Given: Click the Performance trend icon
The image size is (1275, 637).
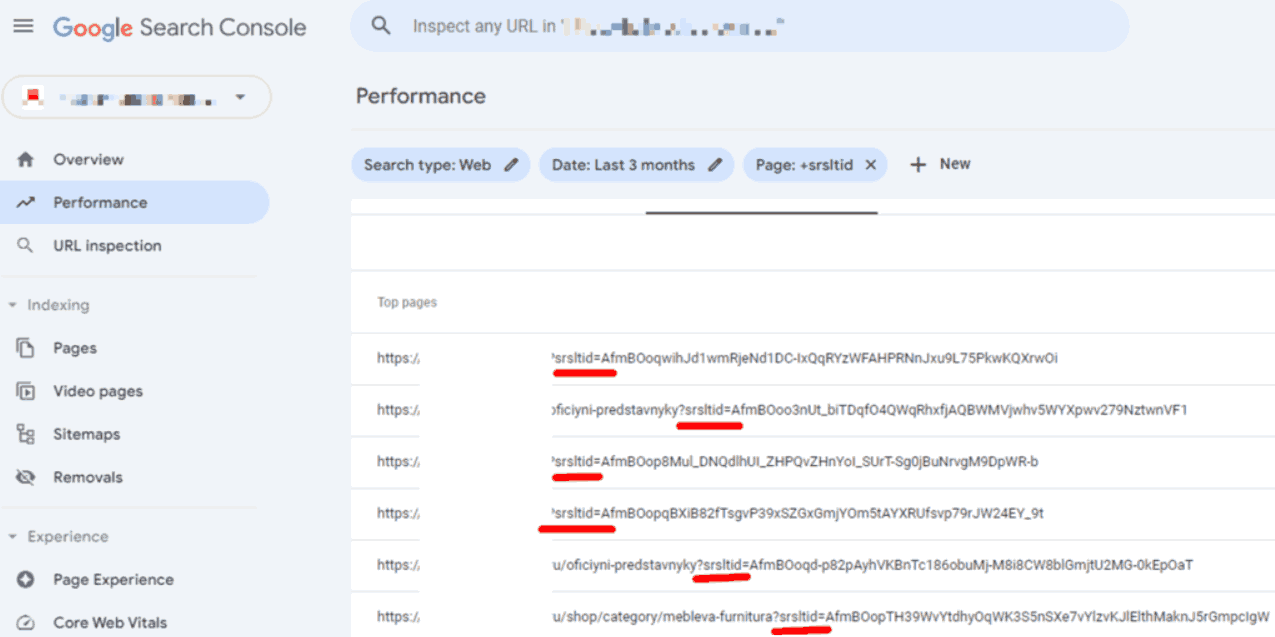Looking at the screenshot, I should (x=26, y=203).
